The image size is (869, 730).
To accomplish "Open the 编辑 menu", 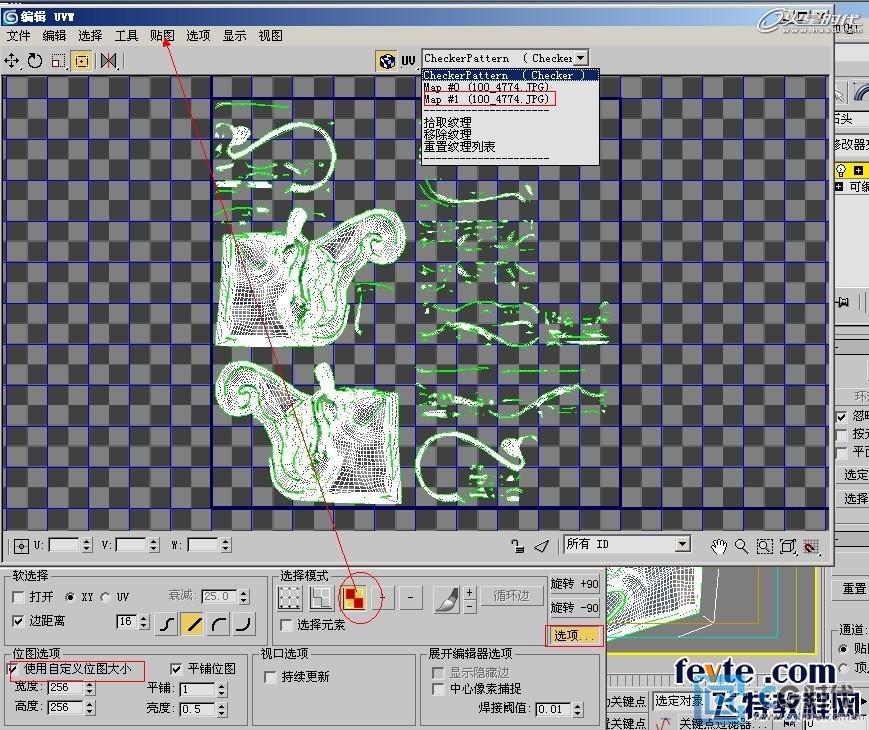I will [x=54, y=35].
